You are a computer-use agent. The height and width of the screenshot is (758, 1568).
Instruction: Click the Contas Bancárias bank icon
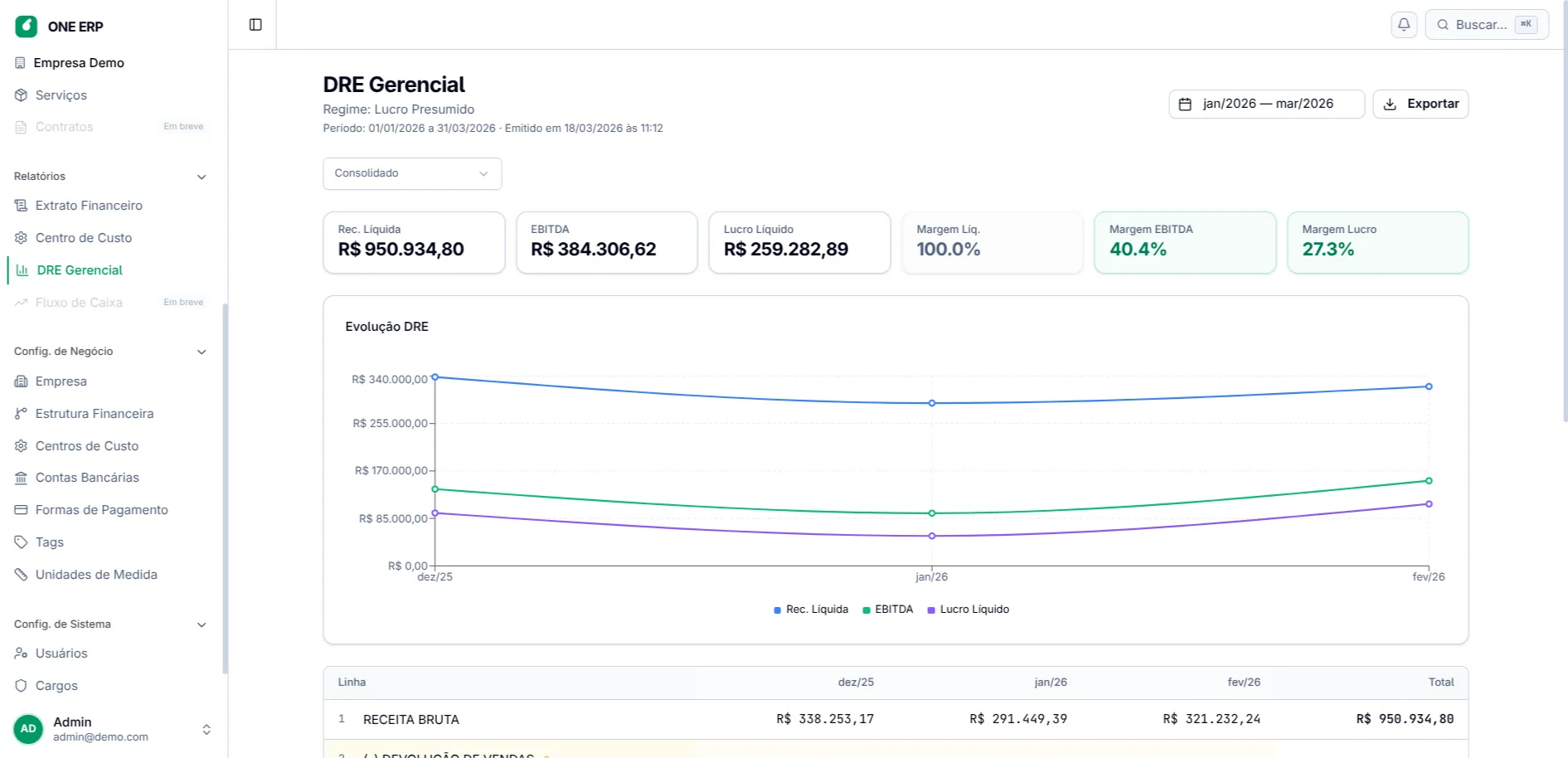pyautogui.click(x=21, y=478)
